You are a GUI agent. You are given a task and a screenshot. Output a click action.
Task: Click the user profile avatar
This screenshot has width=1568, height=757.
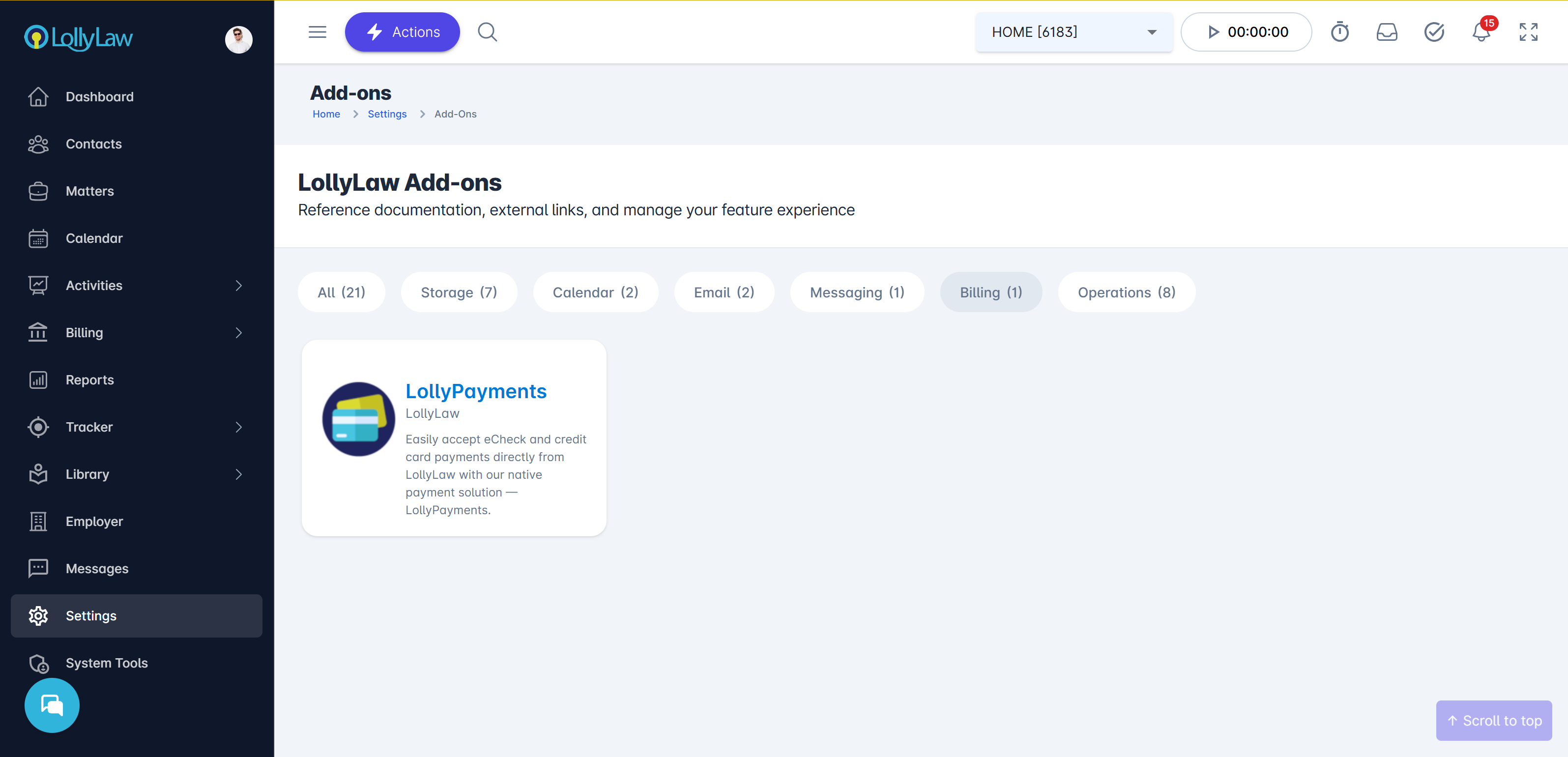pyautogui.click(x=238, y=39)
